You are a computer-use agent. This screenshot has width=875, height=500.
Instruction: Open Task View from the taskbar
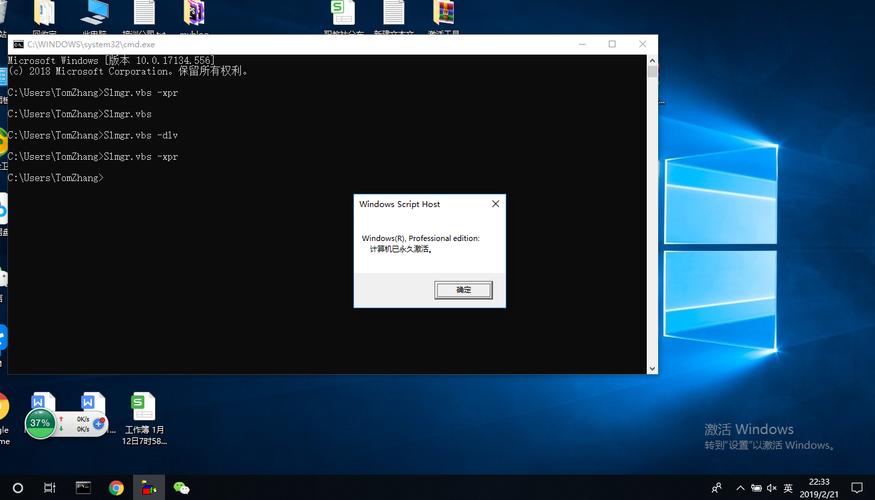(50, 488)
